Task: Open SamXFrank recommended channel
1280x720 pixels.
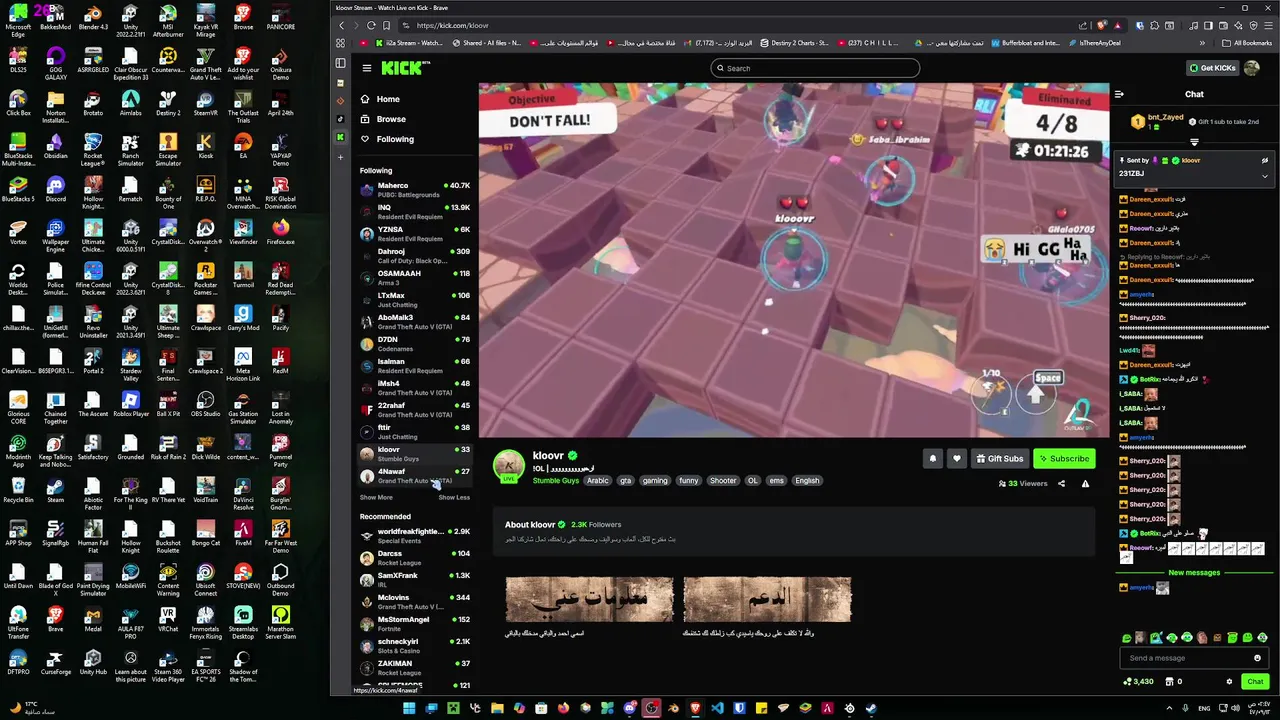Action: click(x=414, y=579)
